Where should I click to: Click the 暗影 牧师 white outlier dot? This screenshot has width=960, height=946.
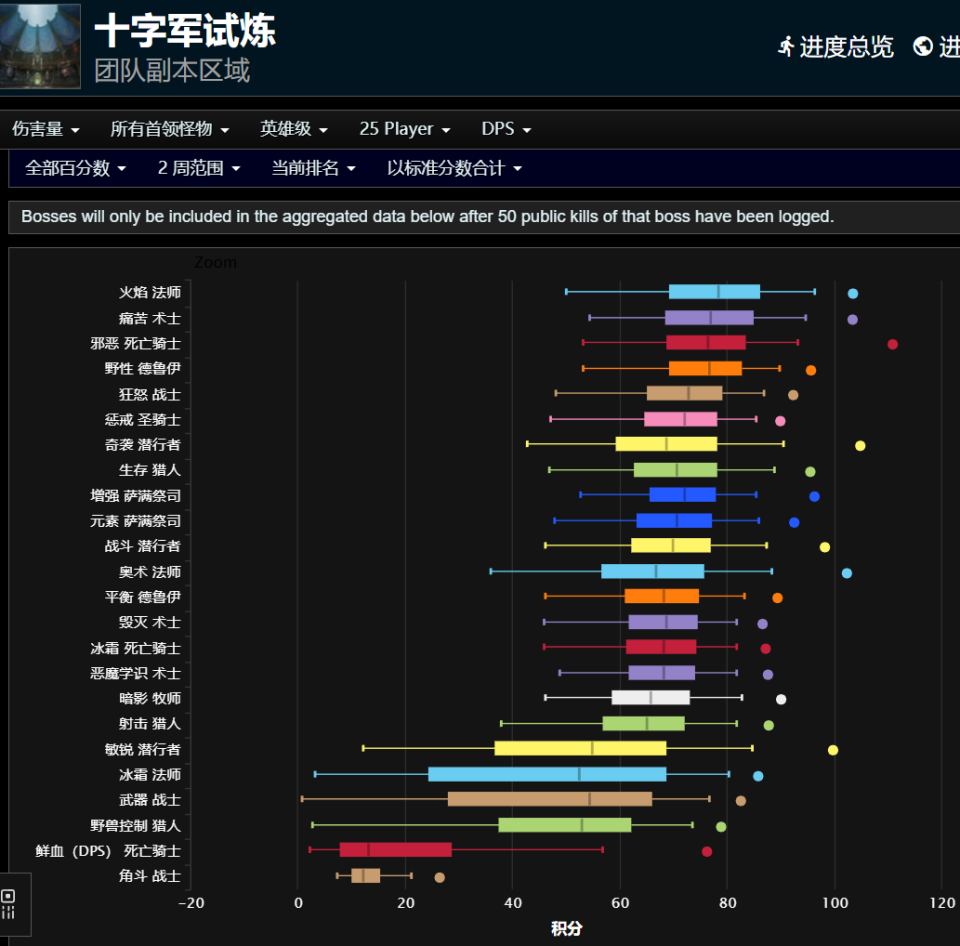click(x=781, y=699)
